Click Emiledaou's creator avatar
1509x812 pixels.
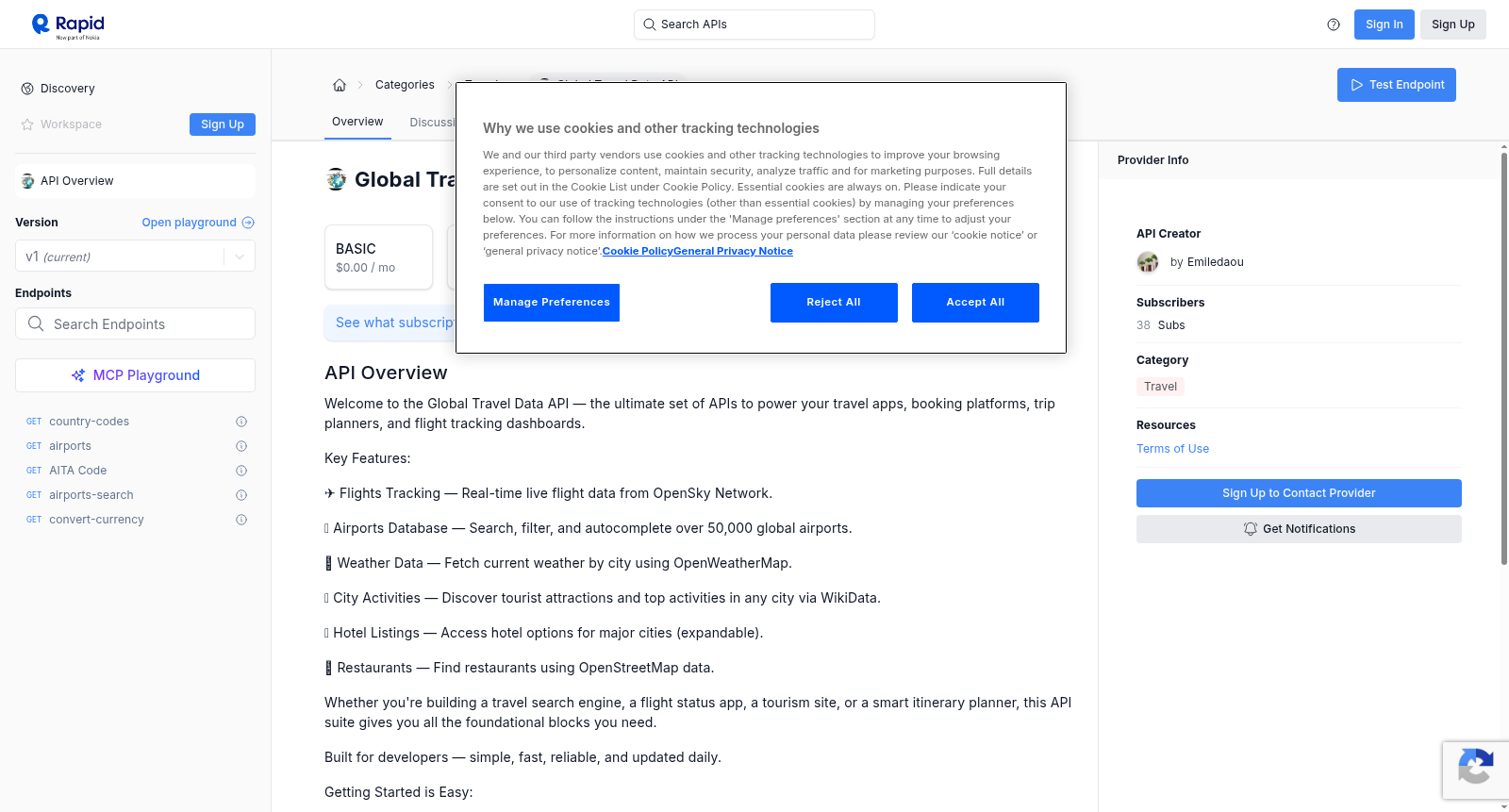point(1148,262)
